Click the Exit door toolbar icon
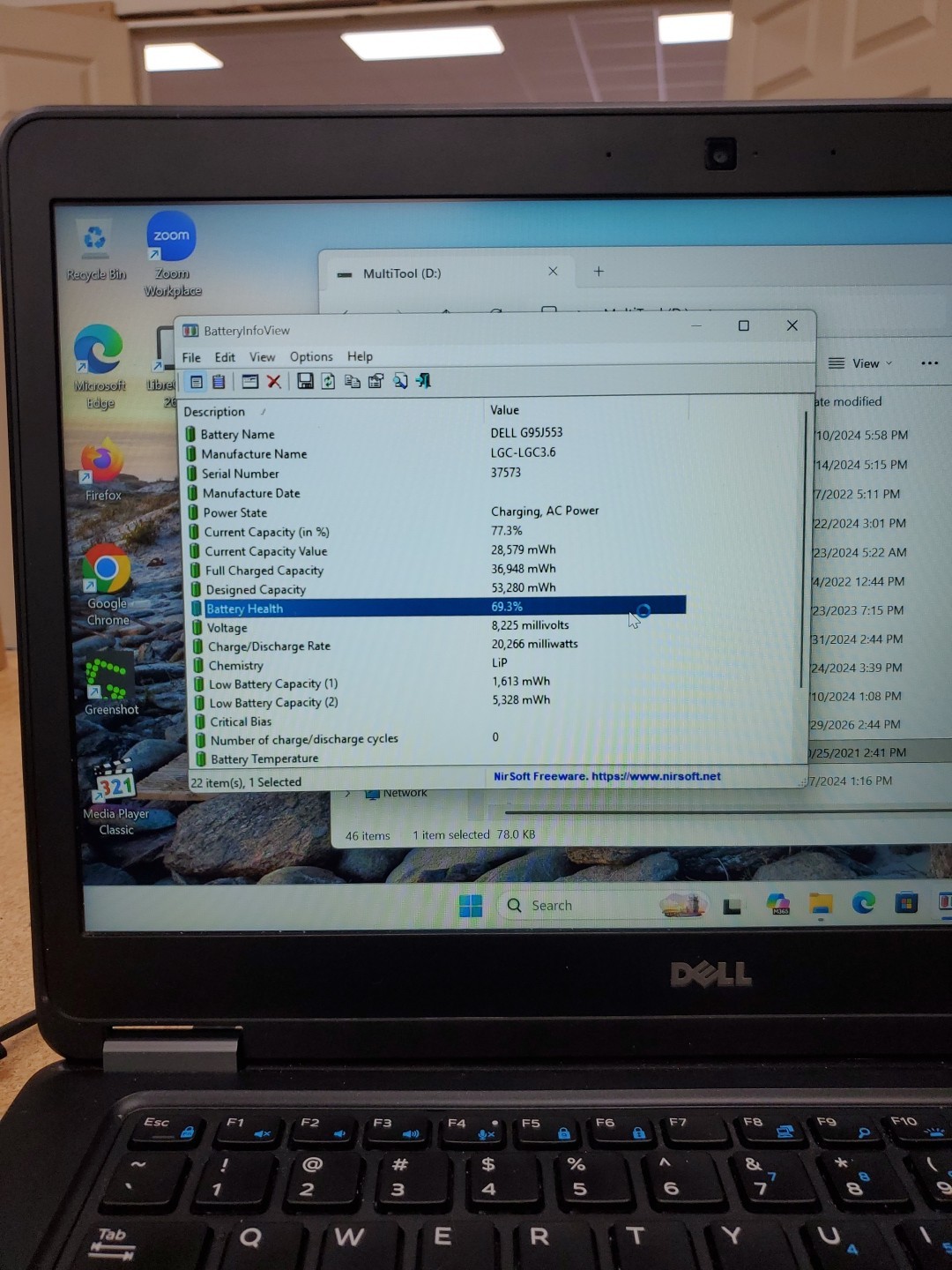 coord(423,381)
